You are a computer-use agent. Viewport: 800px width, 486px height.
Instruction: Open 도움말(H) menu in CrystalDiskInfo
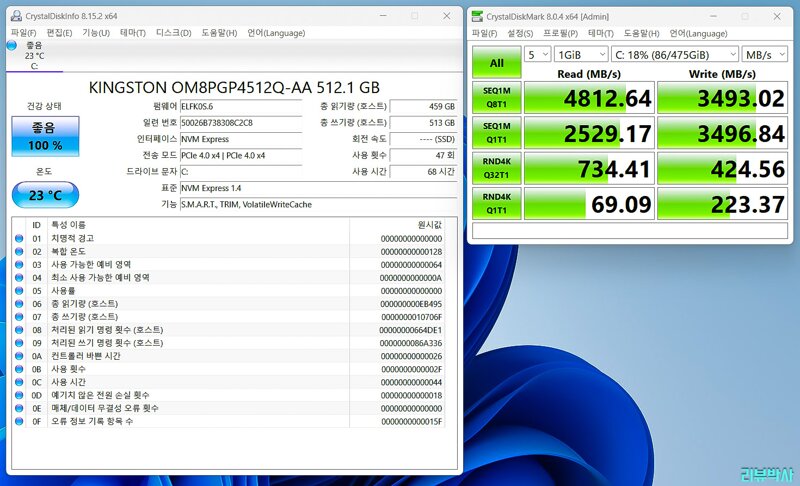[x=219, y=33]
